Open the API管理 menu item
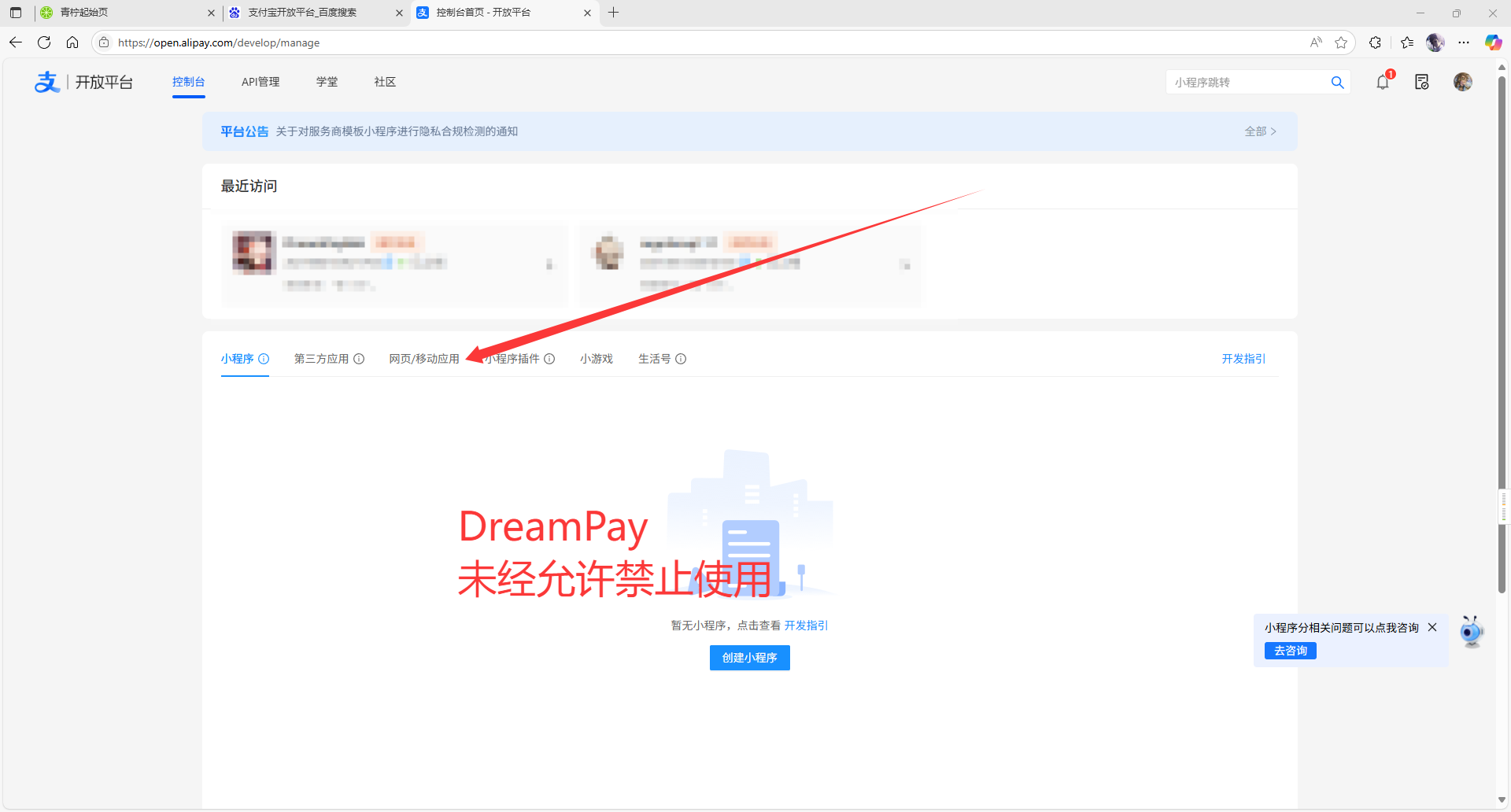The image size is (1511, 812). pos(260,82)
